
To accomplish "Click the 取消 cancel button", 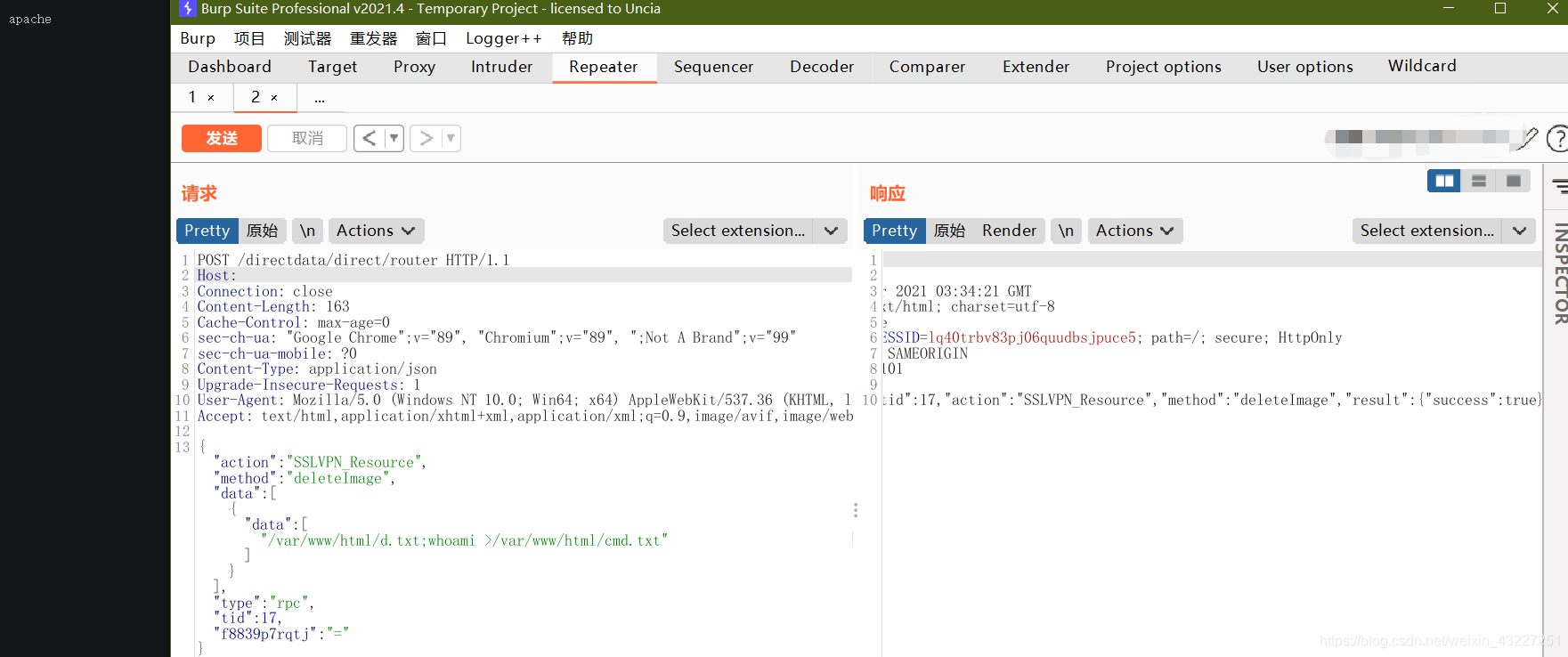I will pos(307,138).
